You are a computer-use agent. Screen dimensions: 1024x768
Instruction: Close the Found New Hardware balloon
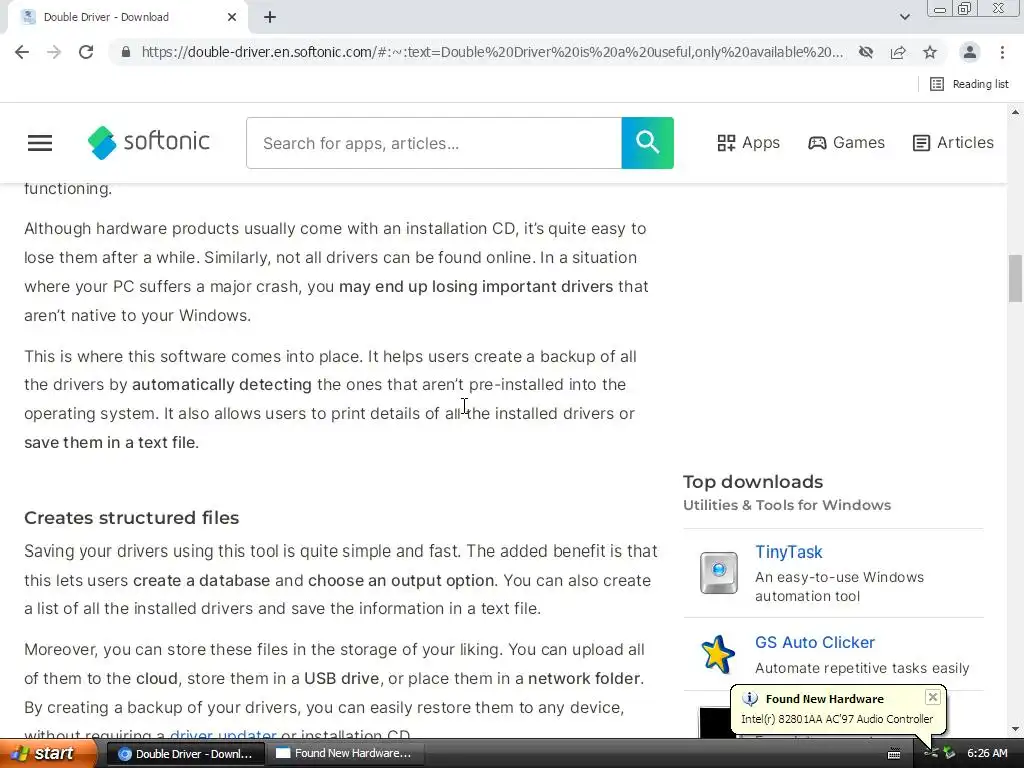933,697
